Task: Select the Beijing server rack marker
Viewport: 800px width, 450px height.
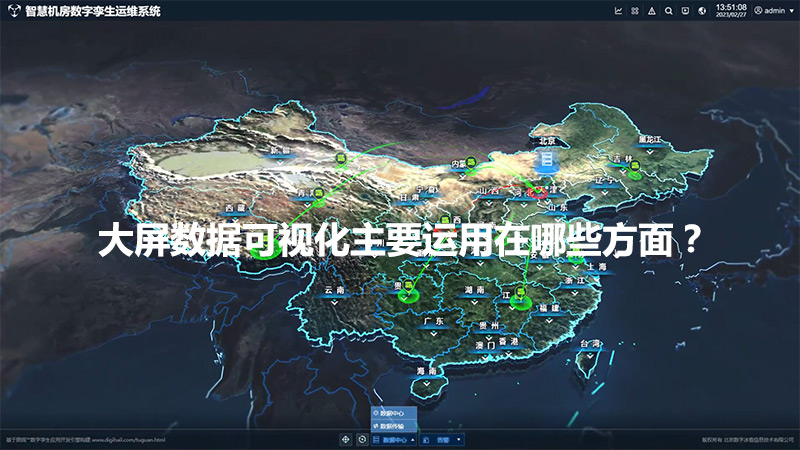Action: (546, 160)
